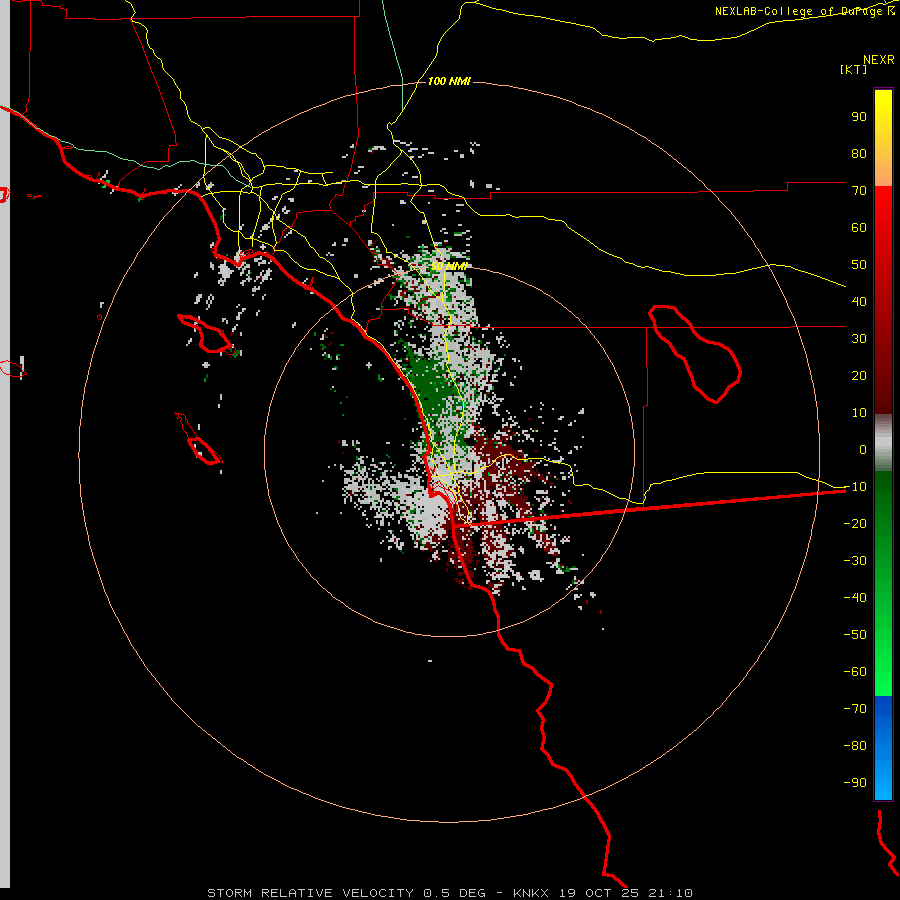Screen dimensions: 900x900
Task: Select the positive 20 scale value
Action: point(859,376)
